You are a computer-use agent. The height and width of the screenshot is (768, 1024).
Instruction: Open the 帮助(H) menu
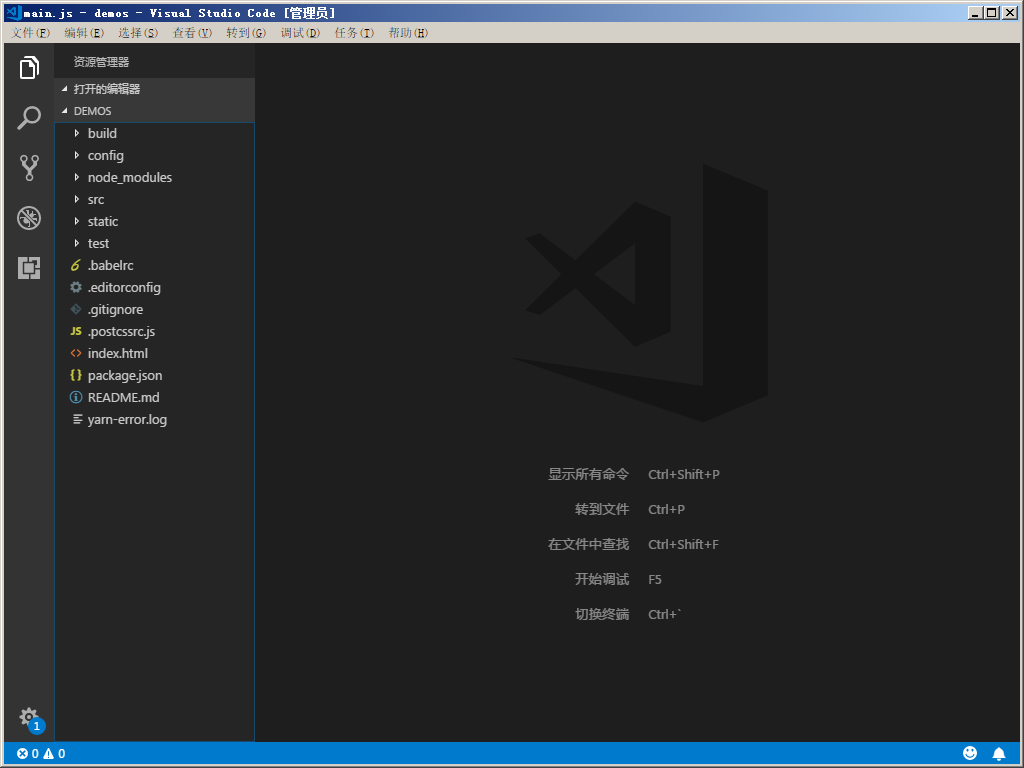pos(408,33)
